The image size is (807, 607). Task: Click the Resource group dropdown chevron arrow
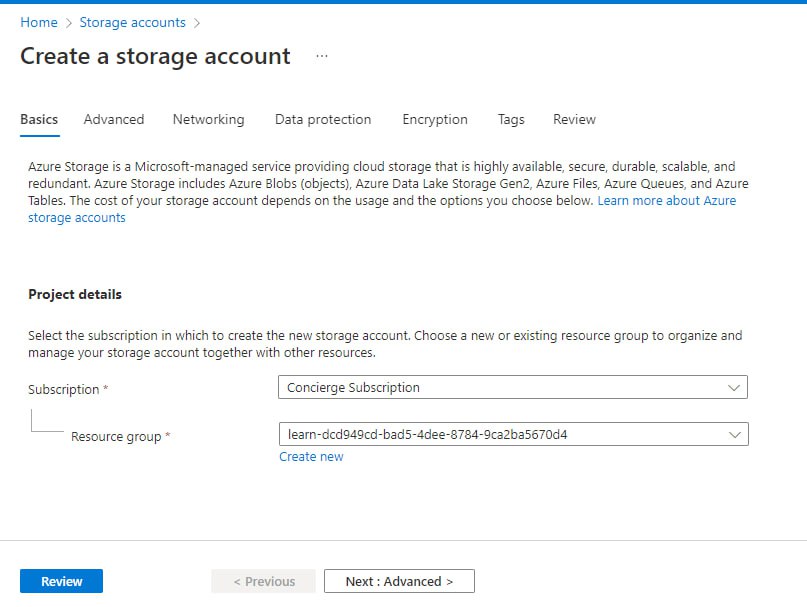click(x=735, y=434)
